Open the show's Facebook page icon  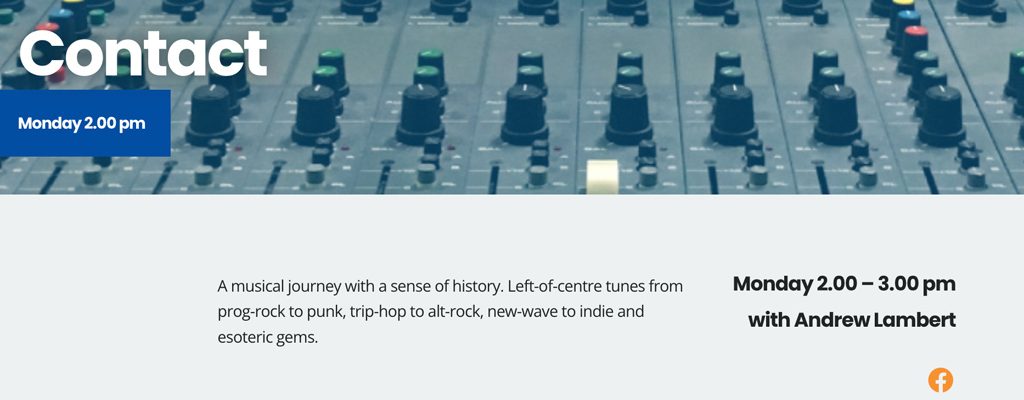pyautogui.click(x=940, y=380)
